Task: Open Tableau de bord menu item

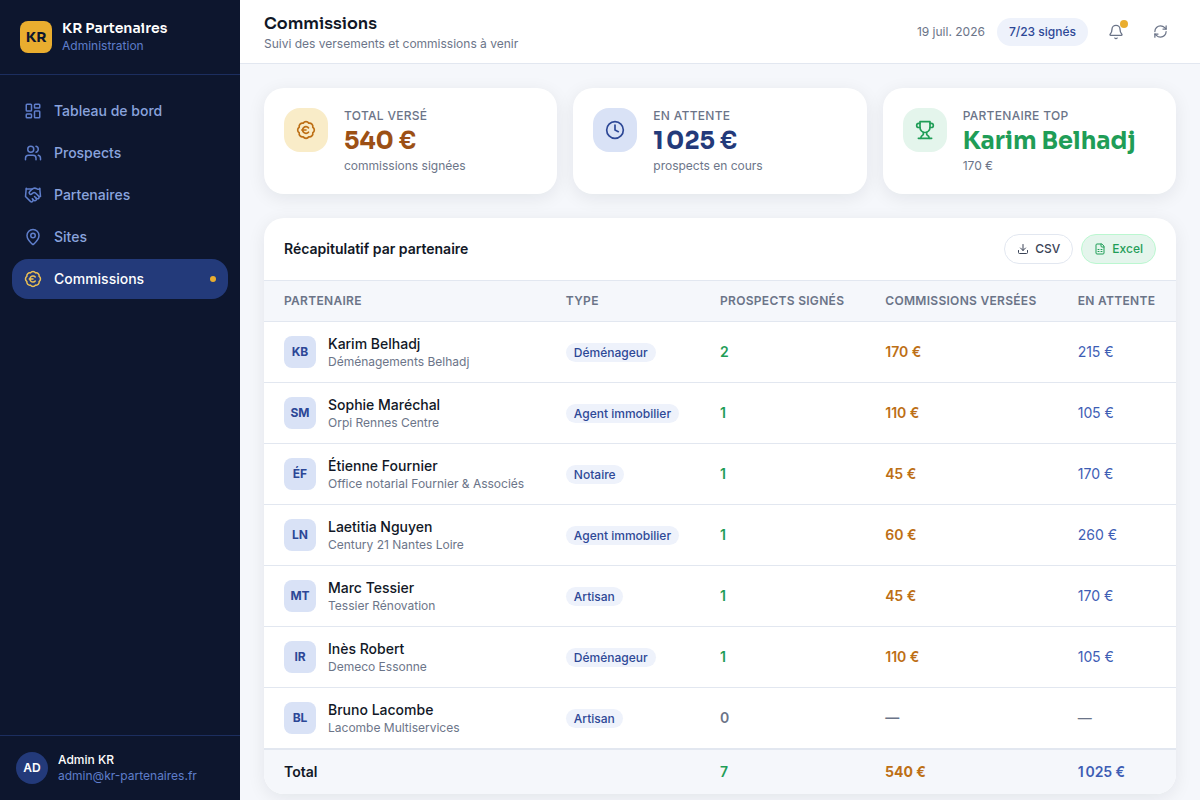Action: [120, 111]
